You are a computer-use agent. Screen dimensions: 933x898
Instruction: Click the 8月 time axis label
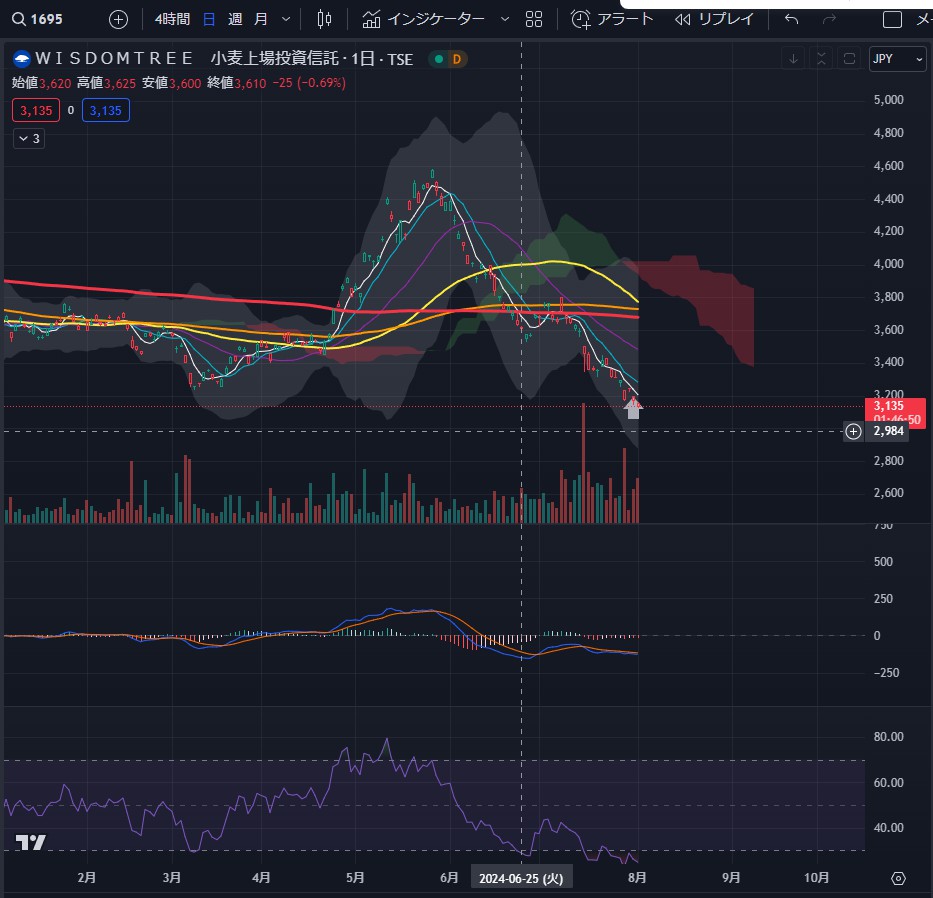pyautogui.click(x=637, y=878)
